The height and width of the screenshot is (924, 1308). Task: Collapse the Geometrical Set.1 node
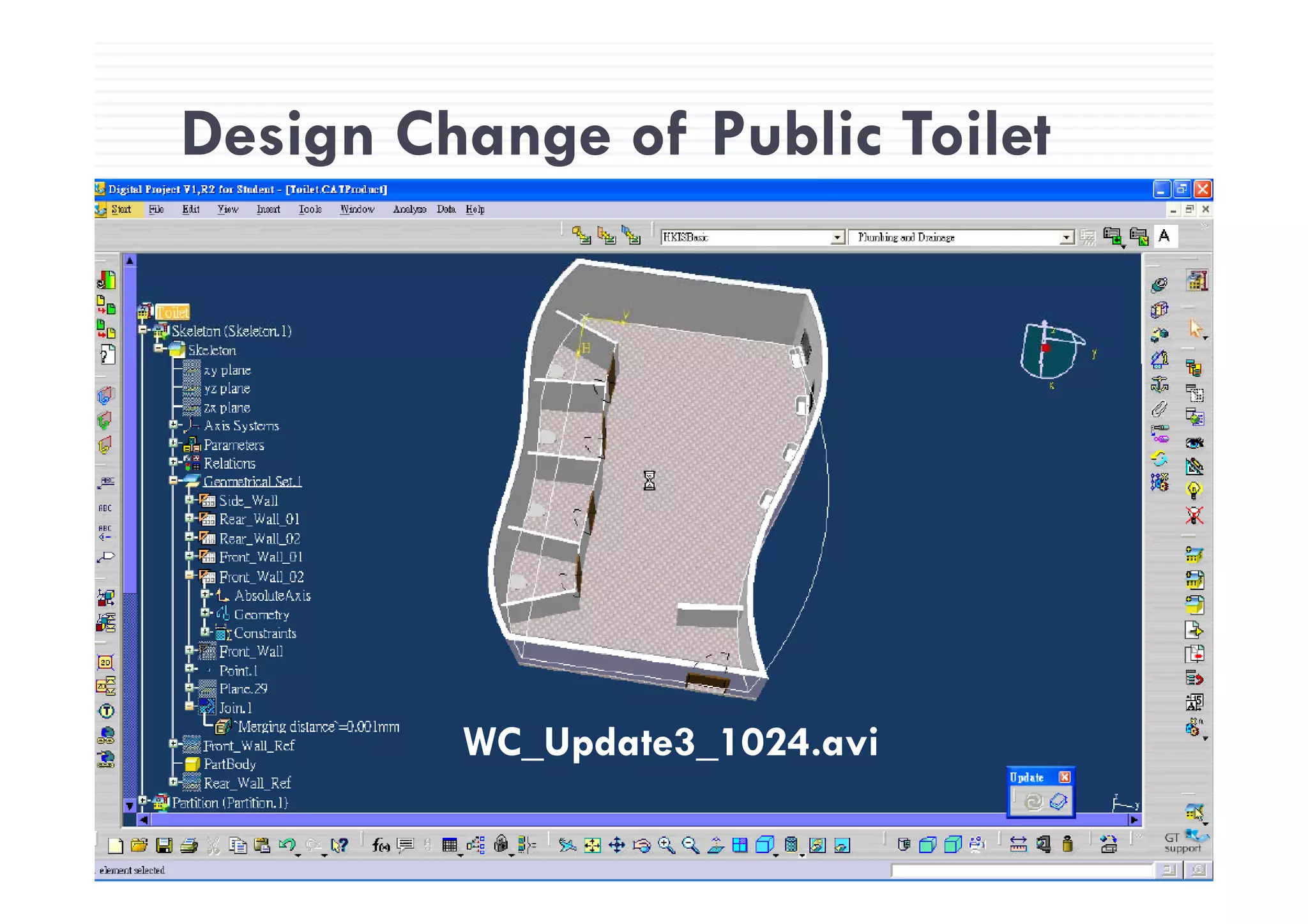[x=173, y=480]
